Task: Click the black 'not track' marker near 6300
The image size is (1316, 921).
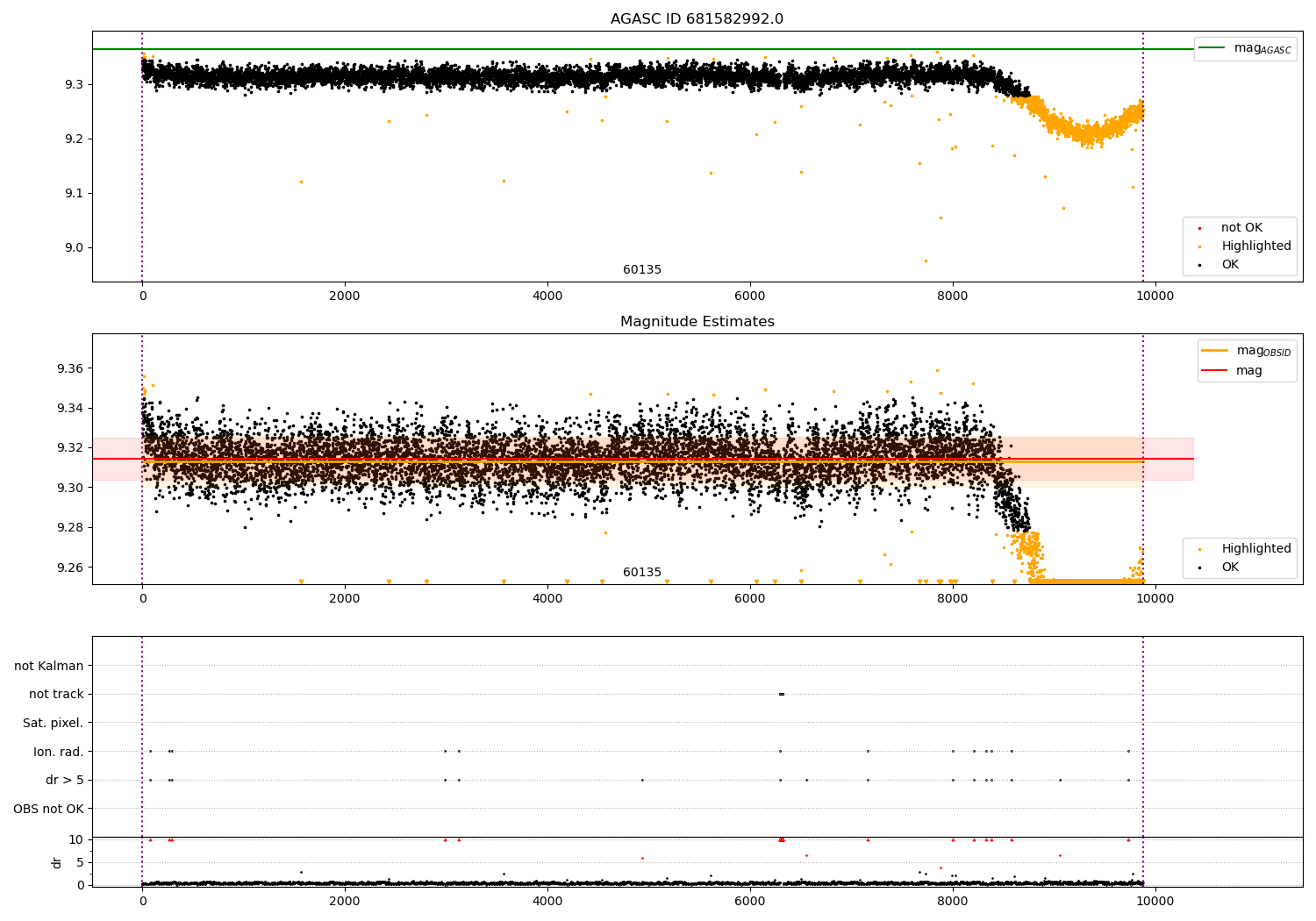Action: coord(781,695)
